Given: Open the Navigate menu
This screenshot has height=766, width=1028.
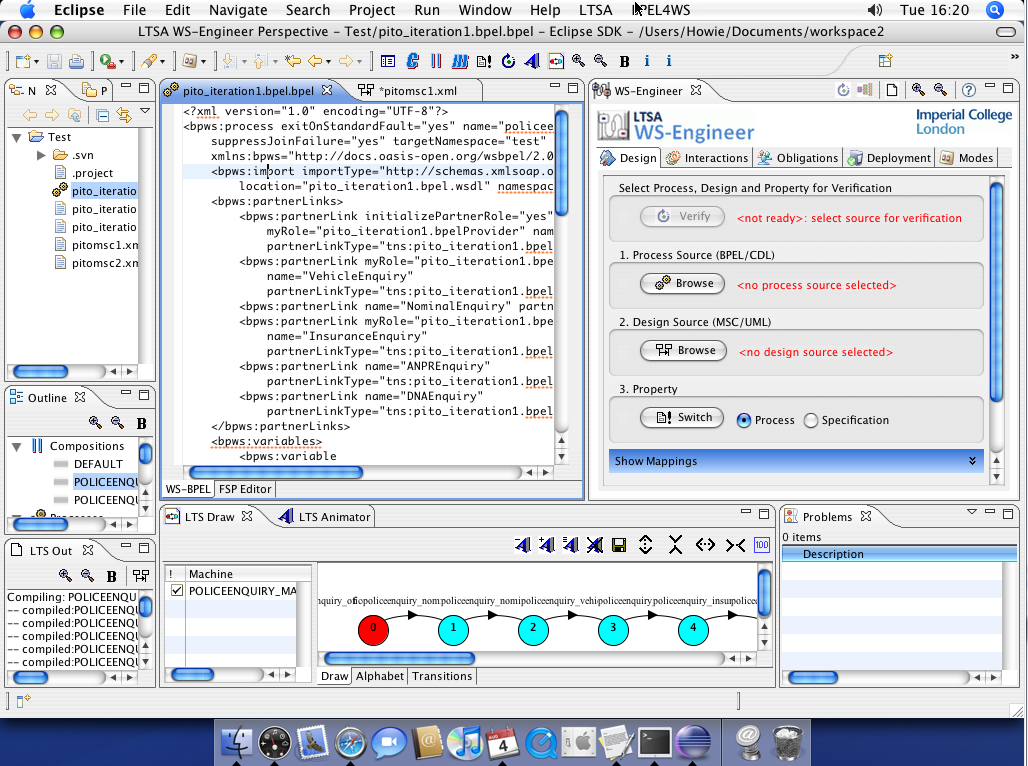Looking at the screenshot, I should click(x=238, y=10).
